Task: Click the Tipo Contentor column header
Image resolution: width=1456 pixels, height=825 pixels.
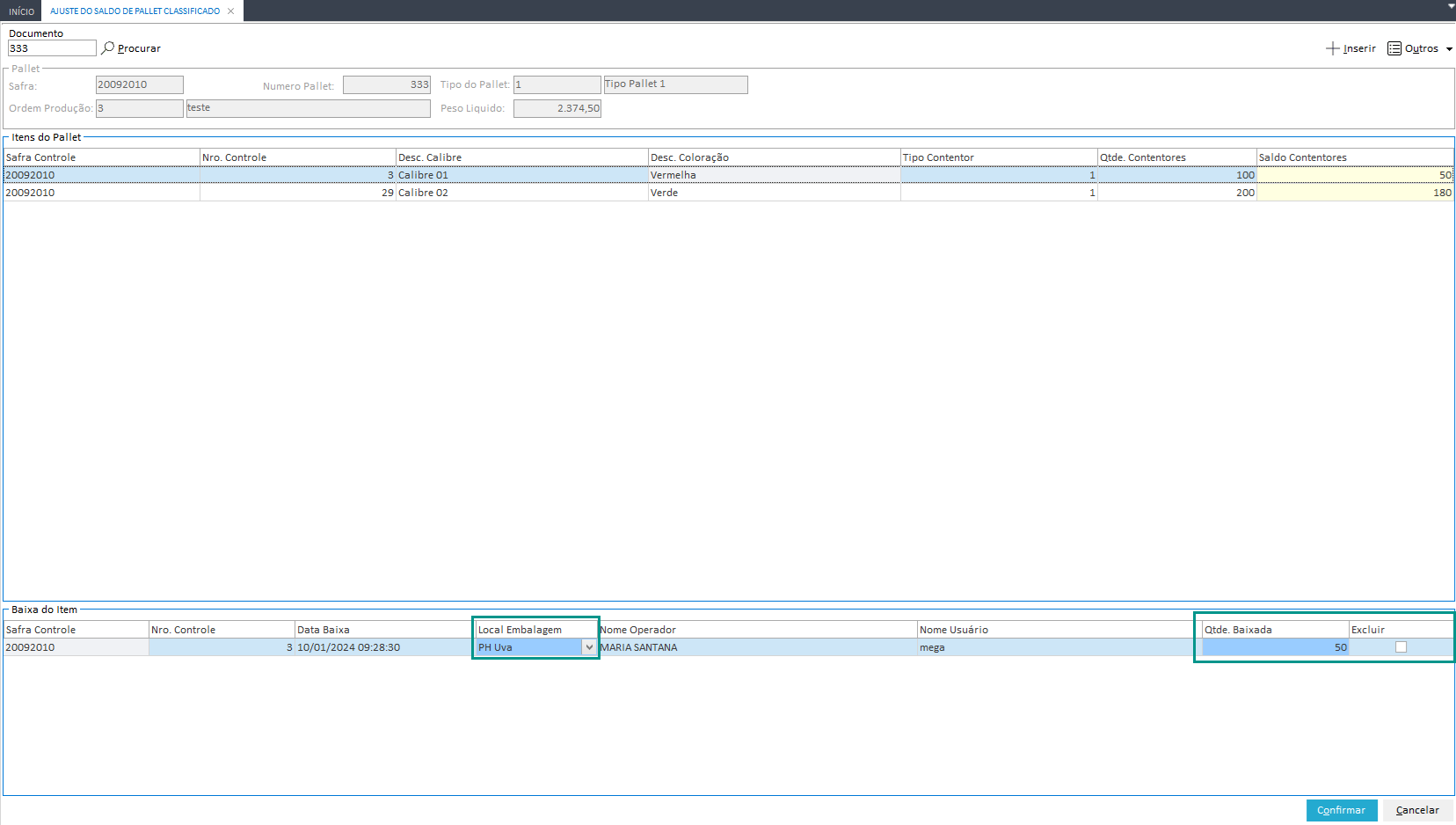Action: coord(999,157)
